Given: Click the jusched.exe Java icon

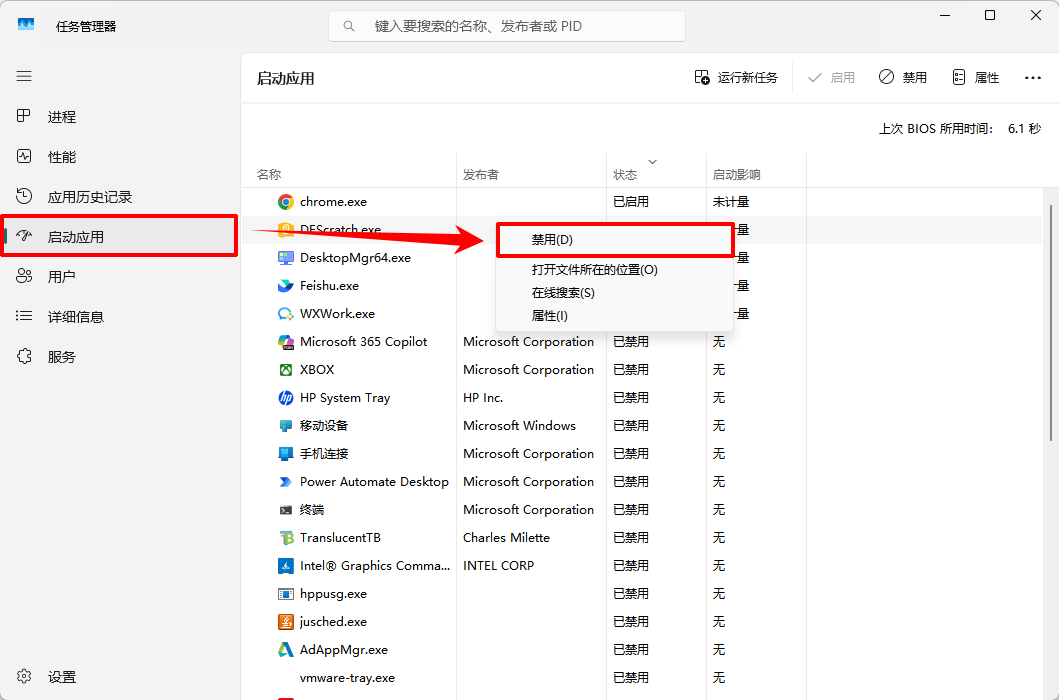Looking at the screenshot, I should point(286,622).
